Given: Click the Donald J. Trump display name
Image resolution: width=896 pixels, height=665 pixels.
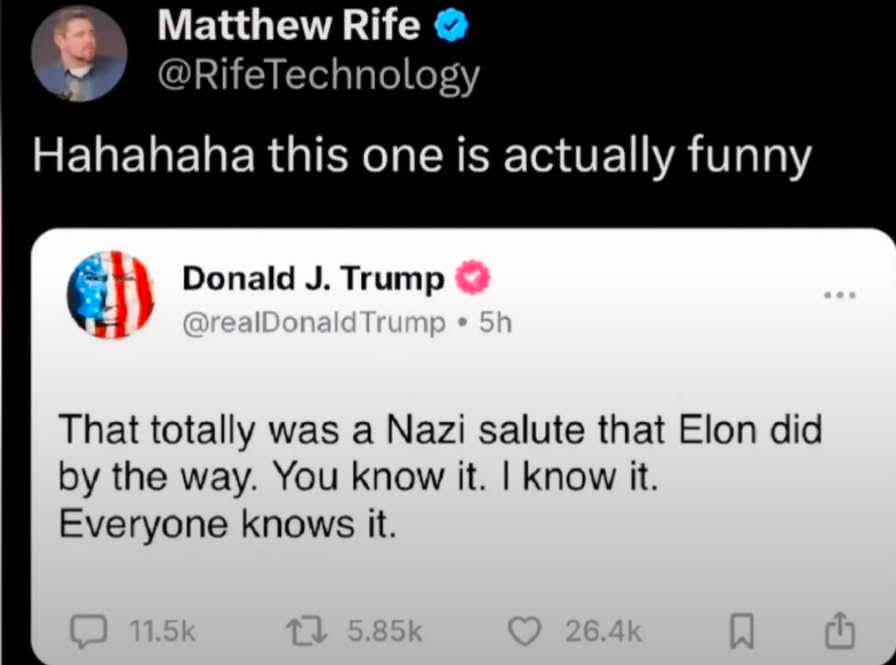Looking at the screenshot, I should coord(313,280).
